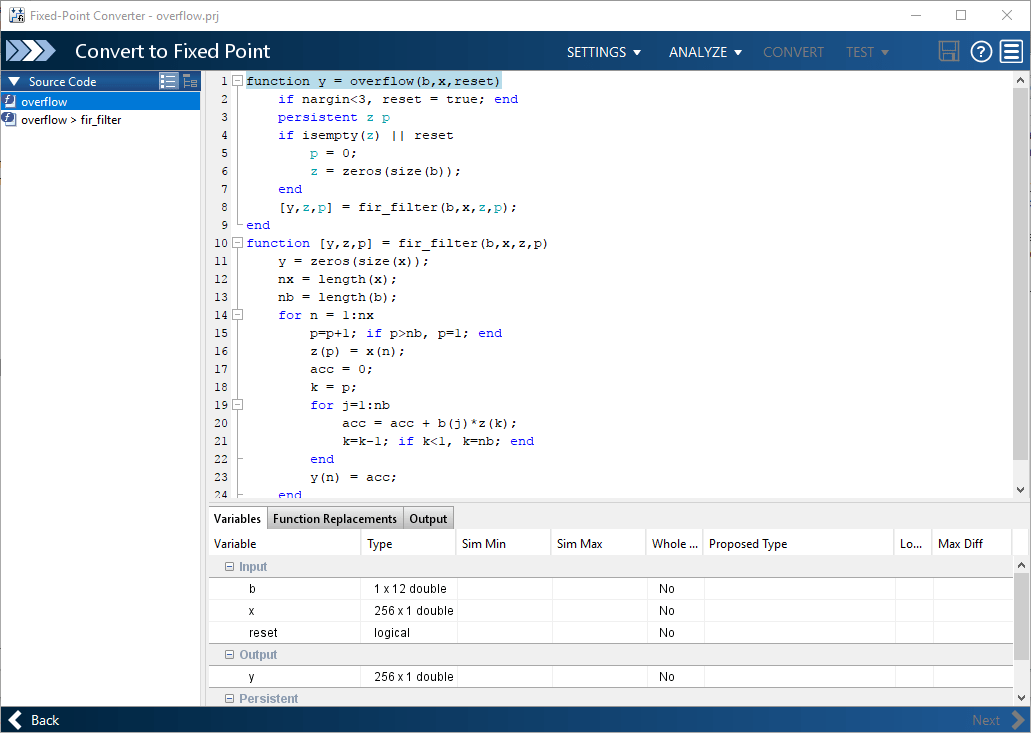Open the hamburger menu icon

click(x=1011, y=51)
